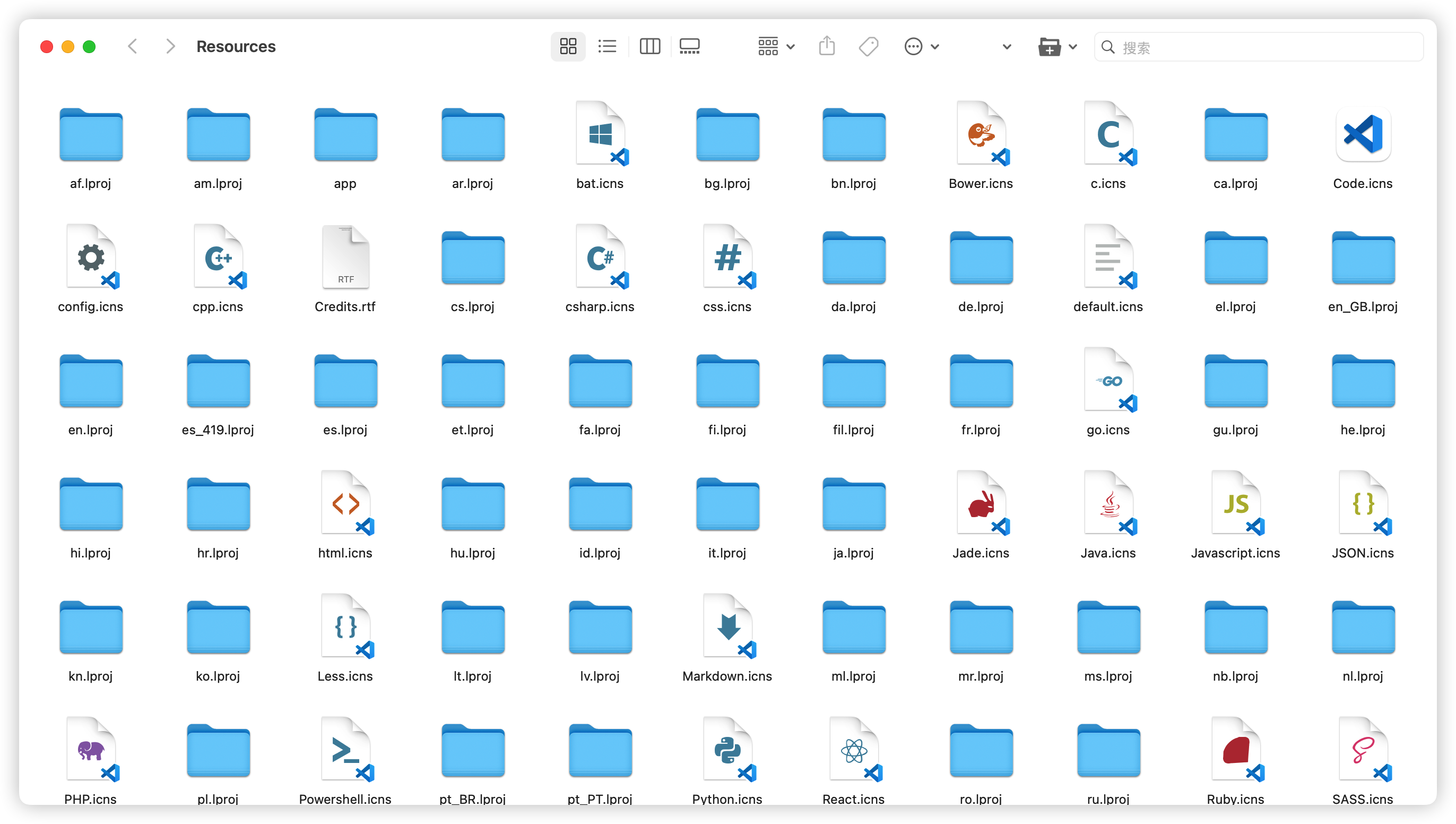Go forward with the right chevron
The image size is (1456, 824).
pos(170,46)
